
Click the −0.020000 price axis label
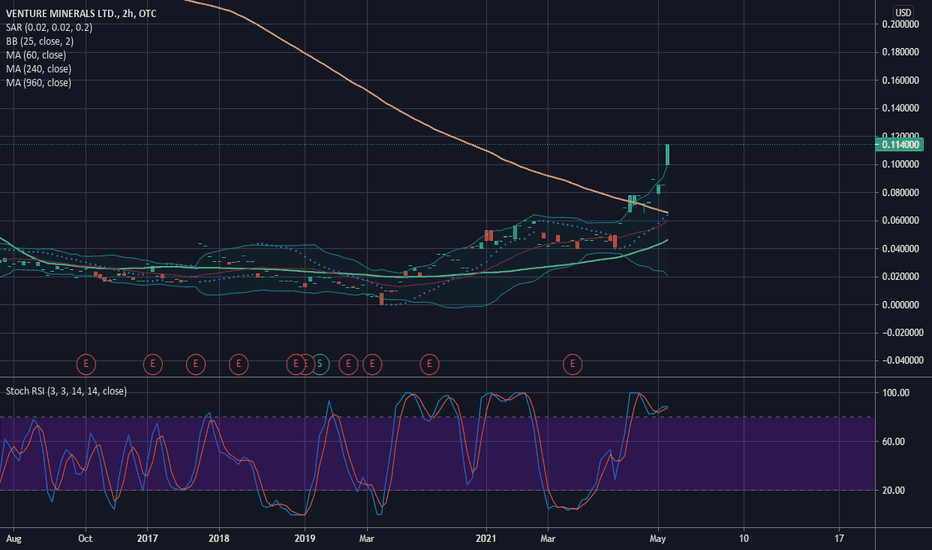click(902, 332)
